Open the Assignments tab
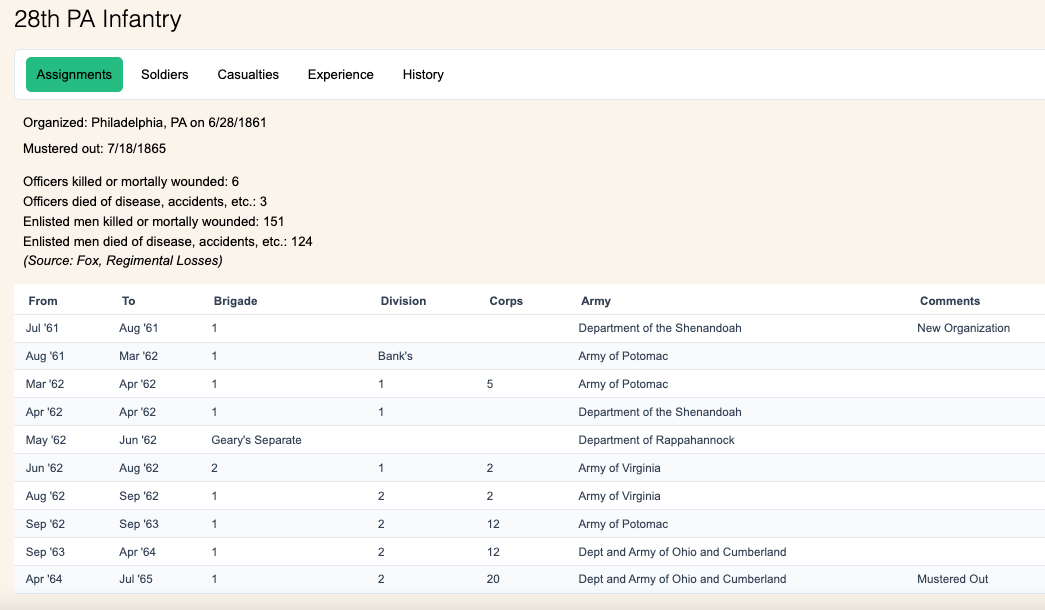The width and height of the screenshot is (1045, 610). pyautogui.click(x=74, y=75)
